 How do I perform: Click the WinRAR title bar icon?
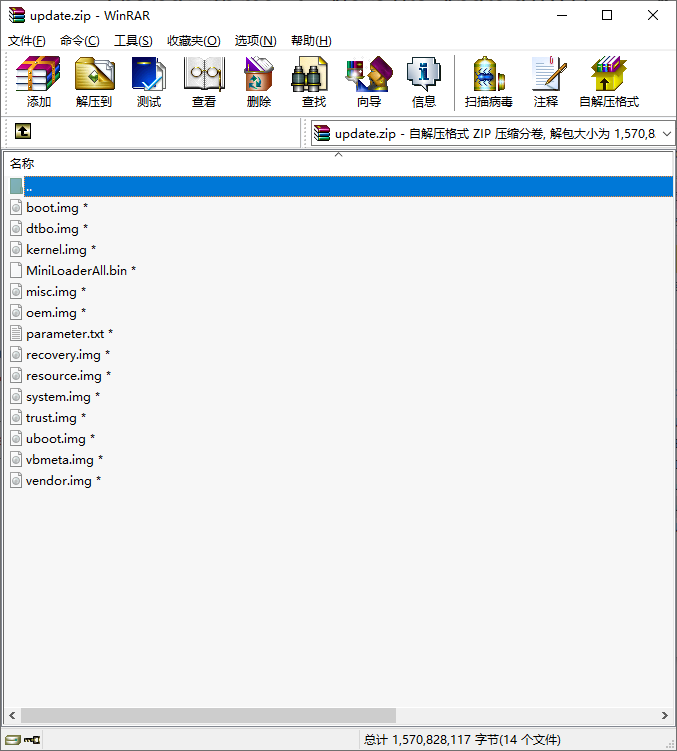tap(17, 15)
